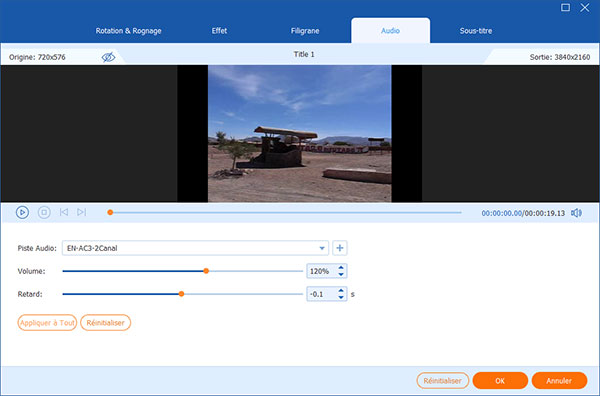Close the editor window
600x396 pixels.
585,7
